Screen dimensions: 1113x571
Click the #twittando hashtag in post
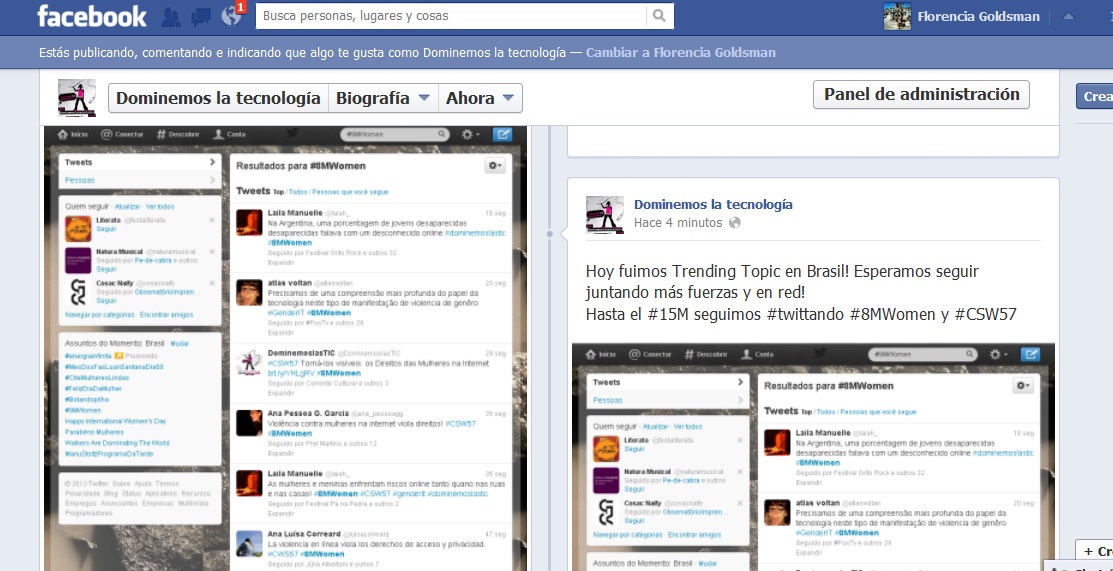(805, 315)
